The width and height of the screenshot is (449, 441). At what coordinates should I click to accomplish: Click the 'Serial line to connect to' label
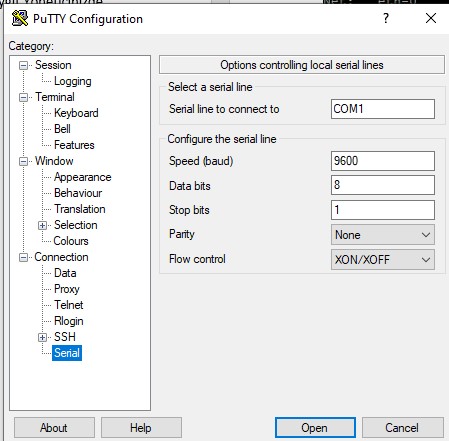click(x=224, y=109)
